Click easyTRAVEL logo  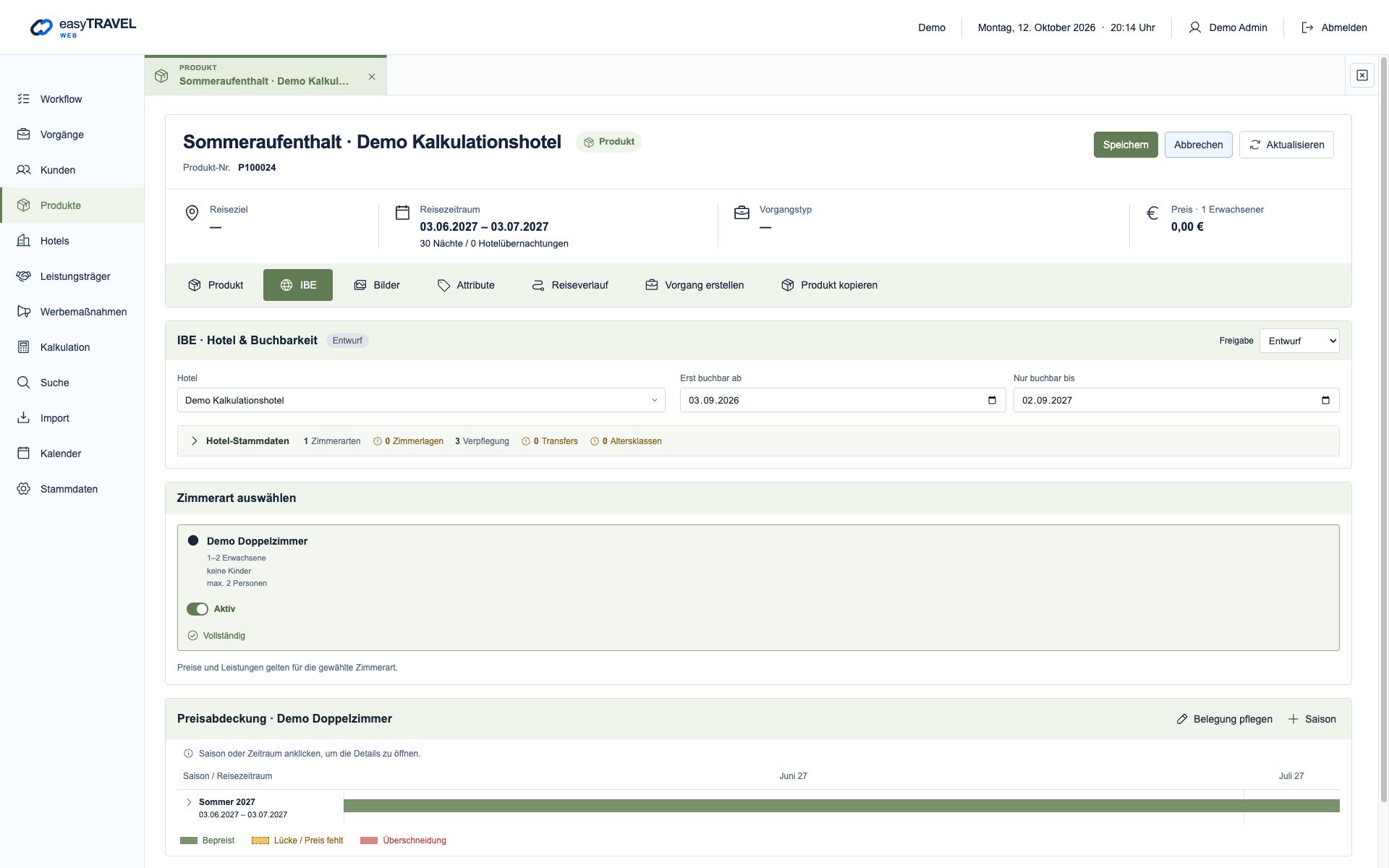click(83, 27)
